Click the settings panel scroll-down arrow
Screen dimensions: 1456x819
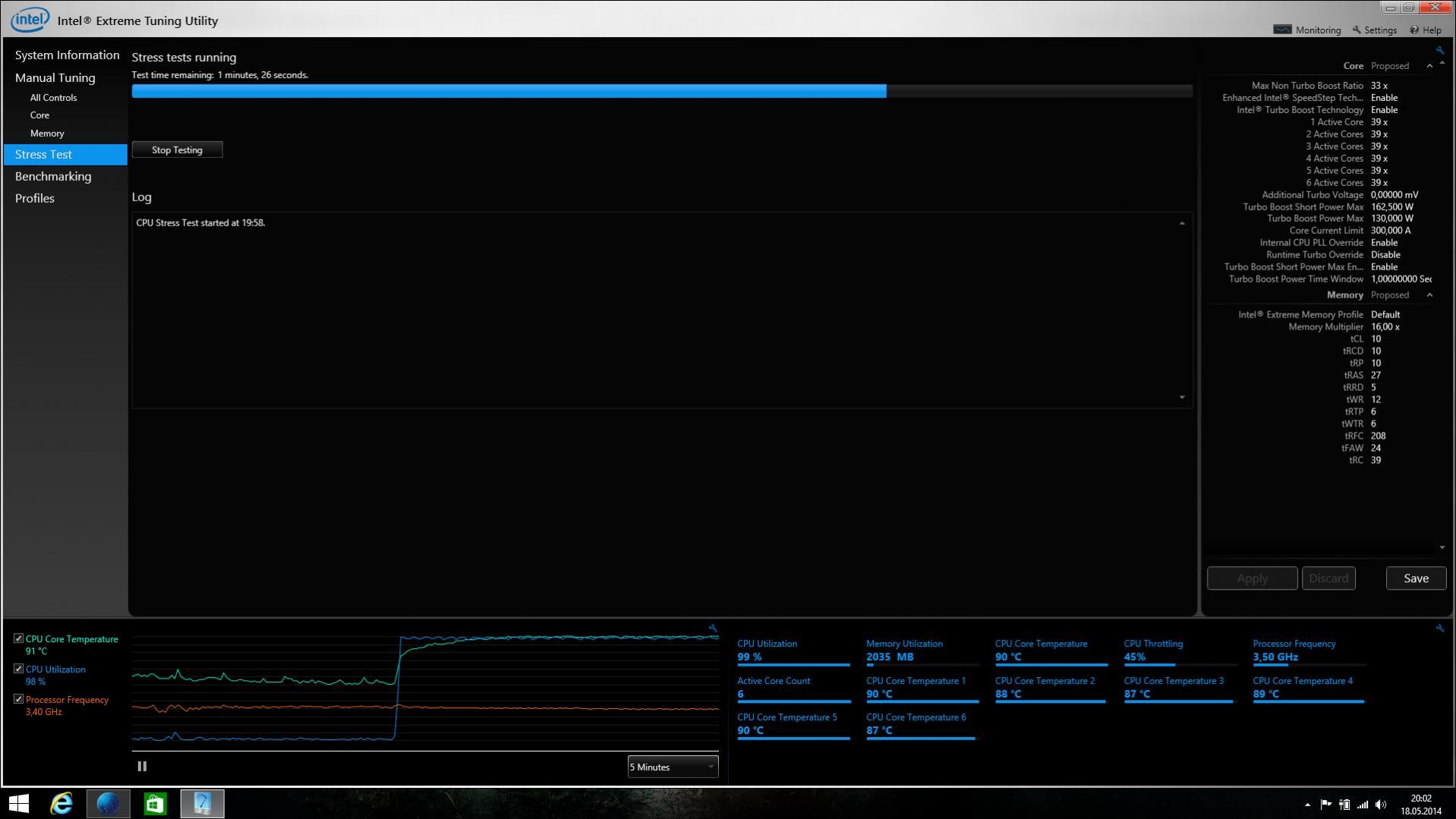click(1442, 547)
